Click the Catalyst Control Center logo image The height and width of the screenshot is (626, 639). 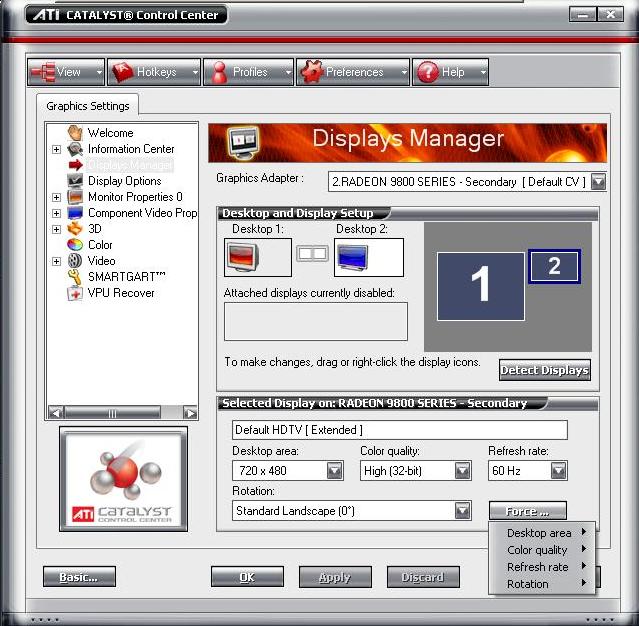(x=123, y=478)
